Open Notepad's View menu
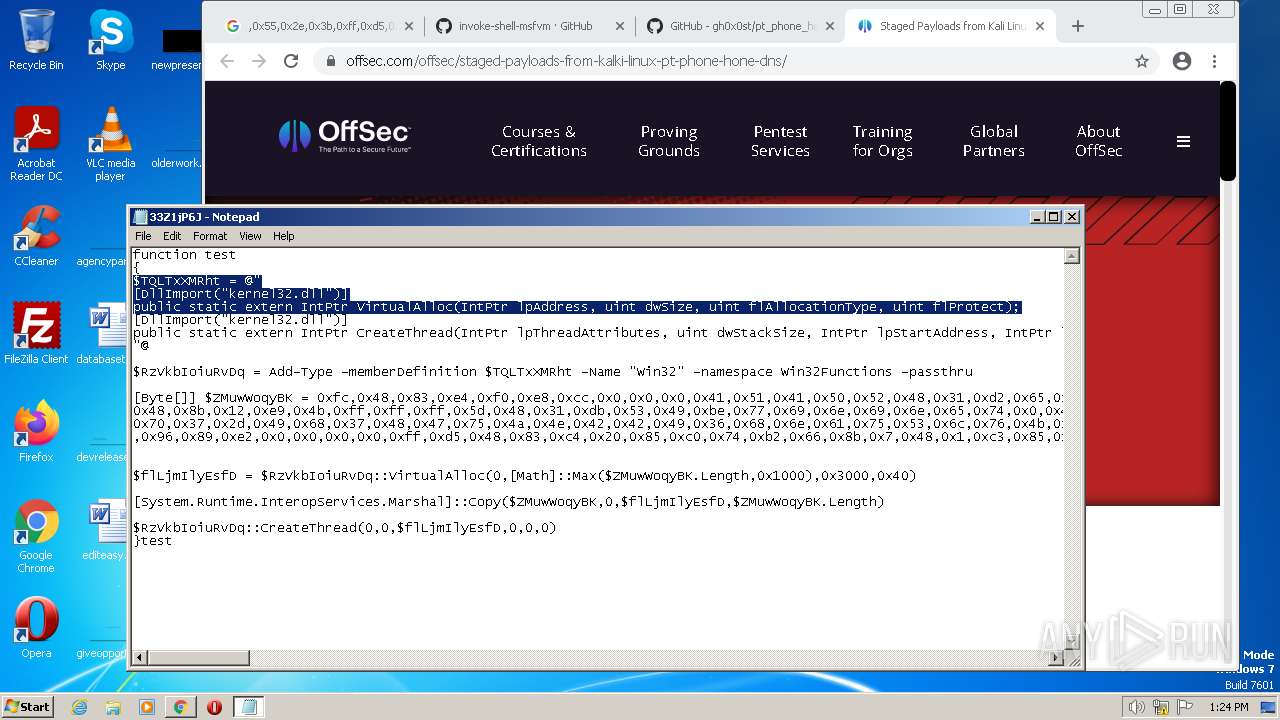Screen dimensions: 1280x720 (x=250, y=236)
